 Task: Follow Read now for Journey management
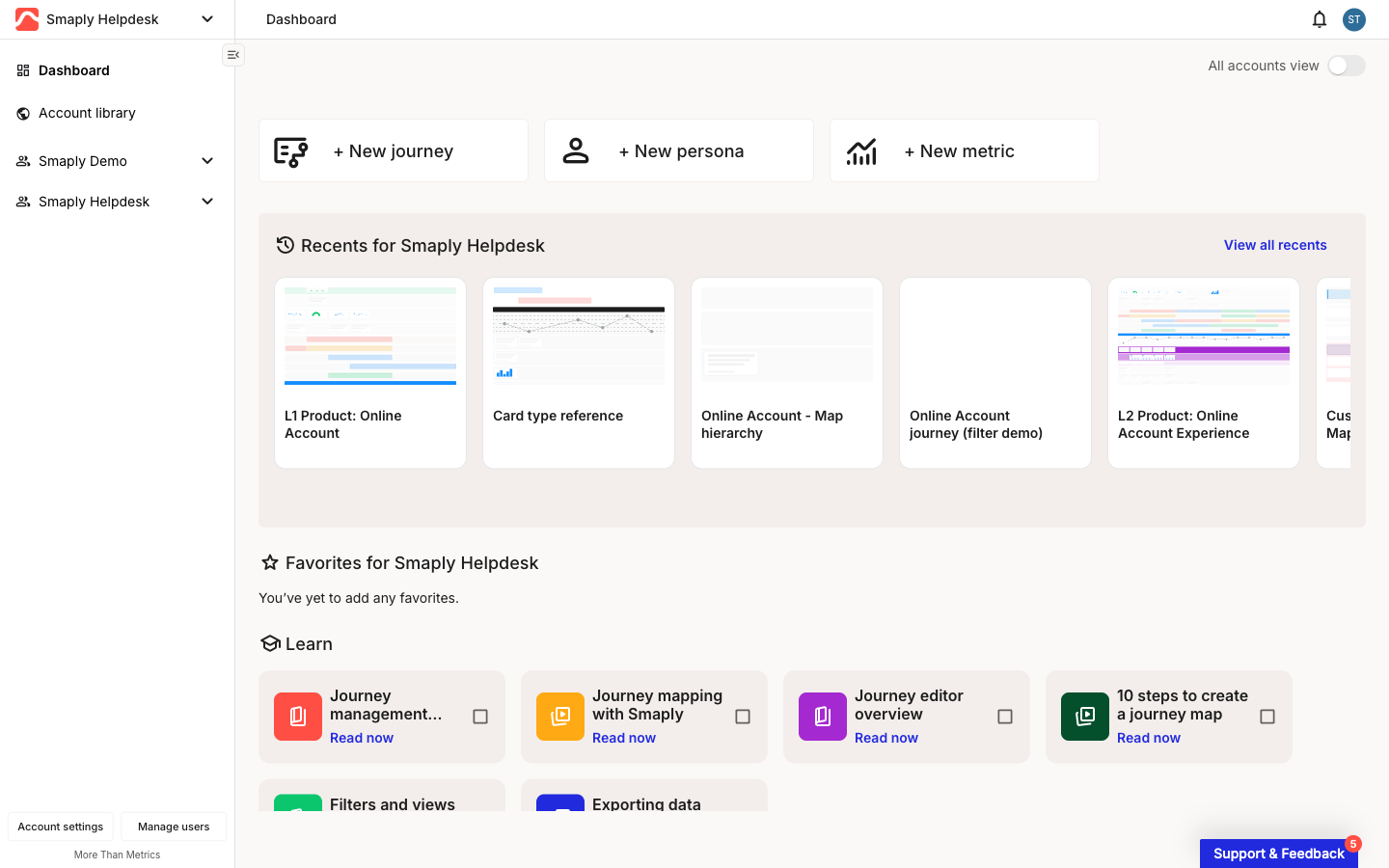click(362, 738)
